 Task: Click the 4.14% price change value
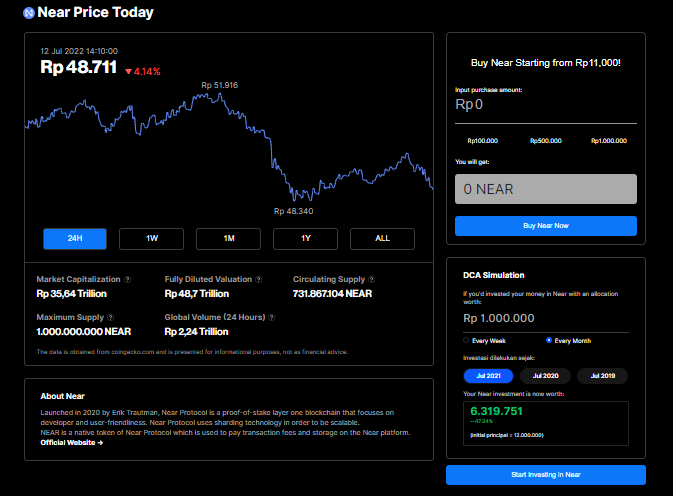tap(147, 72)
